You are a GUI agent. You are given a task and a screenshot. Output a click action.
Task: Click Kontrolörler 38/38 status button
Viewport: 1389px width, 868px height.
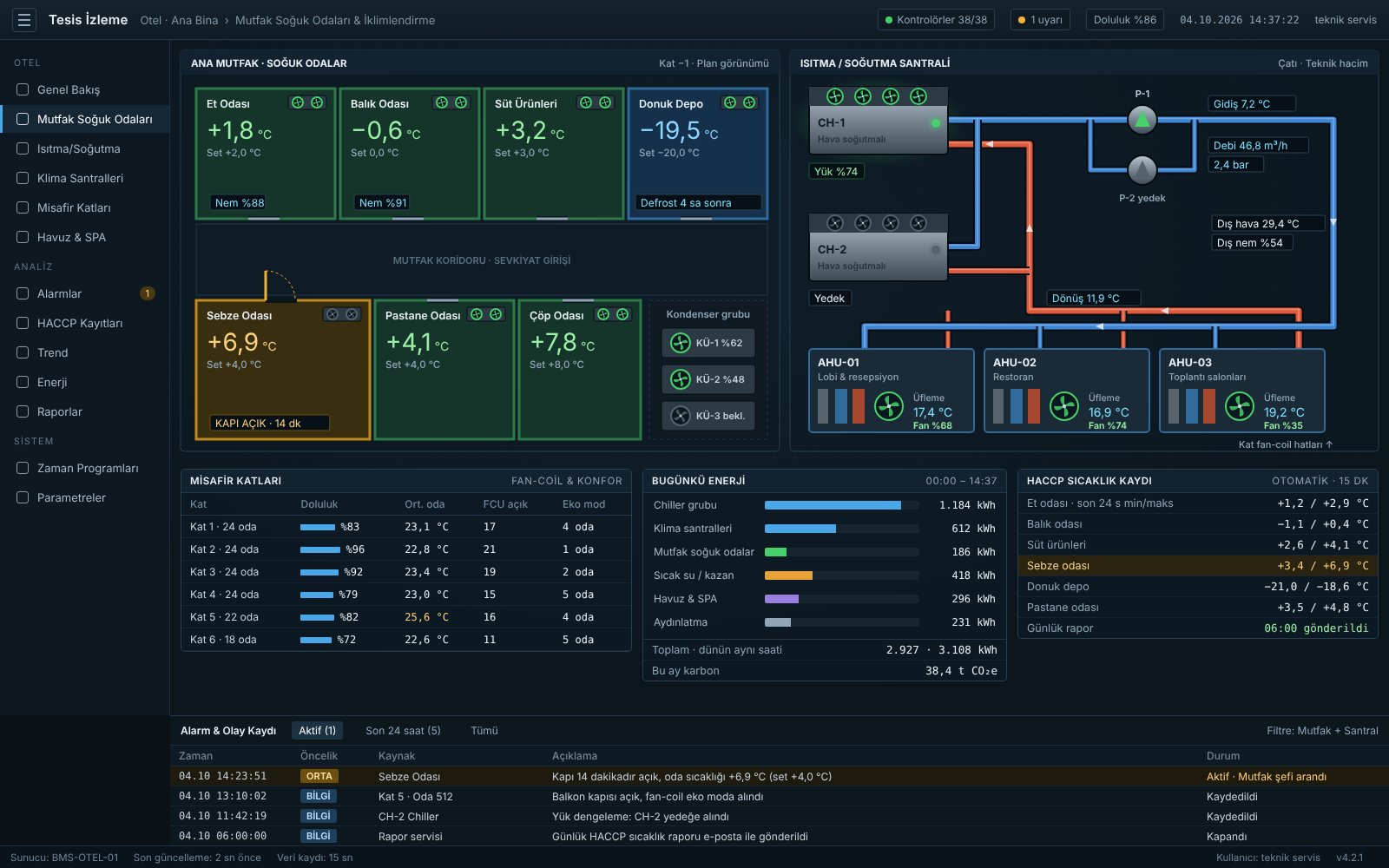click(x=936, y=20)
